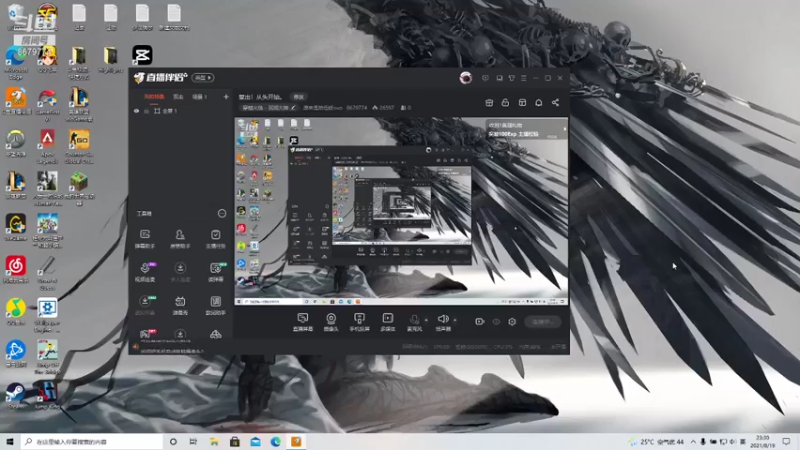This screenshot has height=450, width=800.
Task: Add a camera source (摄像头)
Action: (331, 322)
